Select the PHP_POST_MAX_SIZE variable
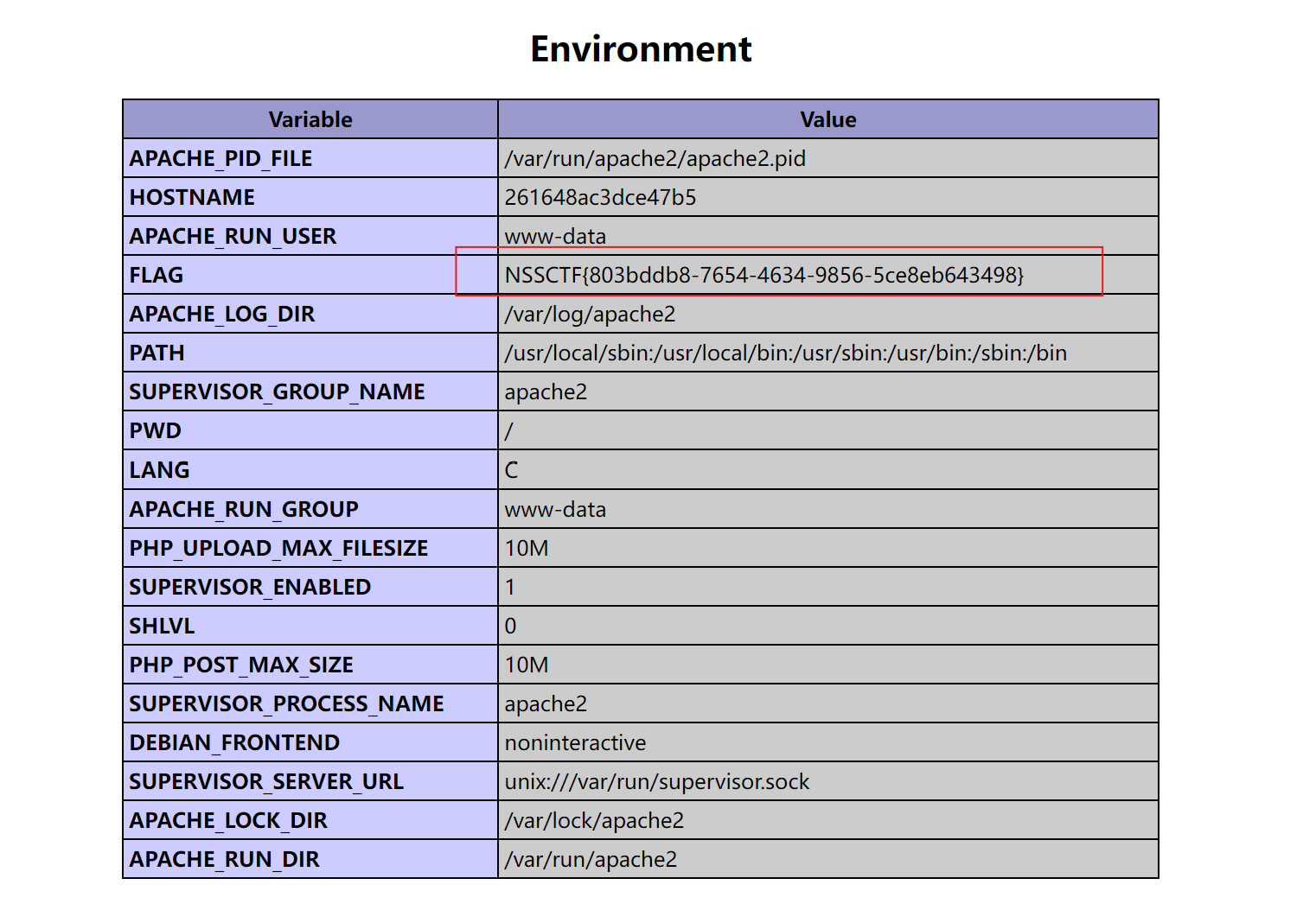This screenshot has width=1316, height=923. [241, 665]
